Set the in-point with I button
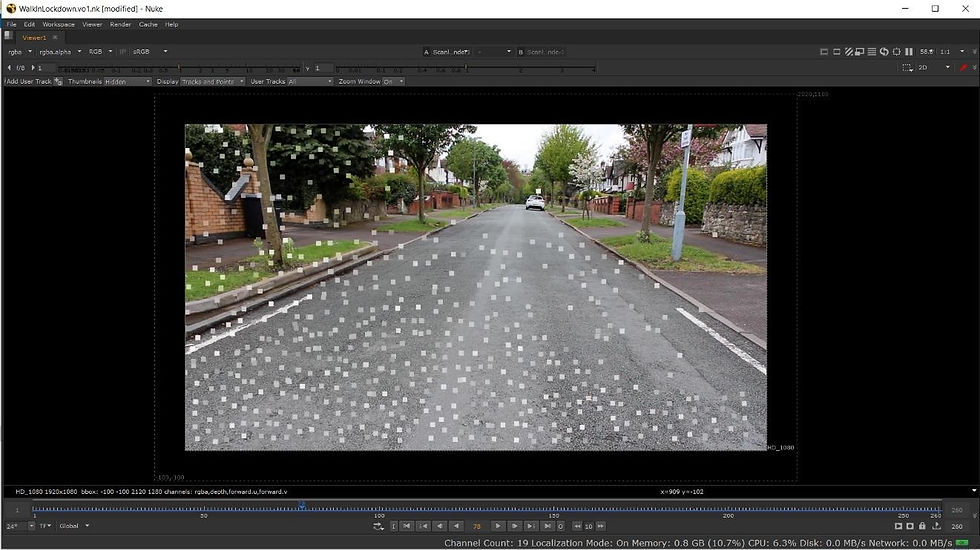Screen dimensions: 980x550 point(394,526)
